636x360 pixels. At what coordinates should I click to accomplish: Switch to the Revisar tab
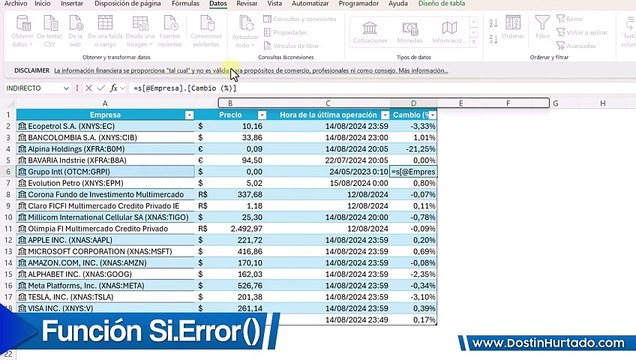point(247,4)
